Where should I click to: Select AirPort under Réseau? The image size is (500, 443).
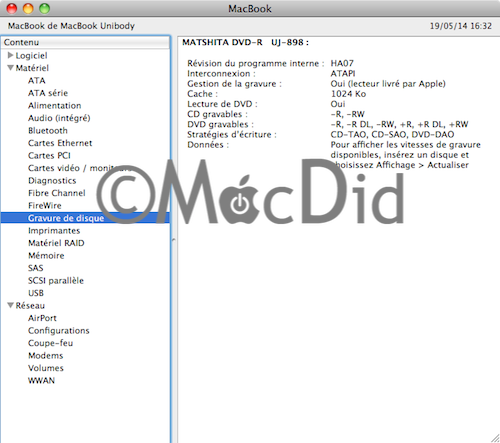[42, 318]
